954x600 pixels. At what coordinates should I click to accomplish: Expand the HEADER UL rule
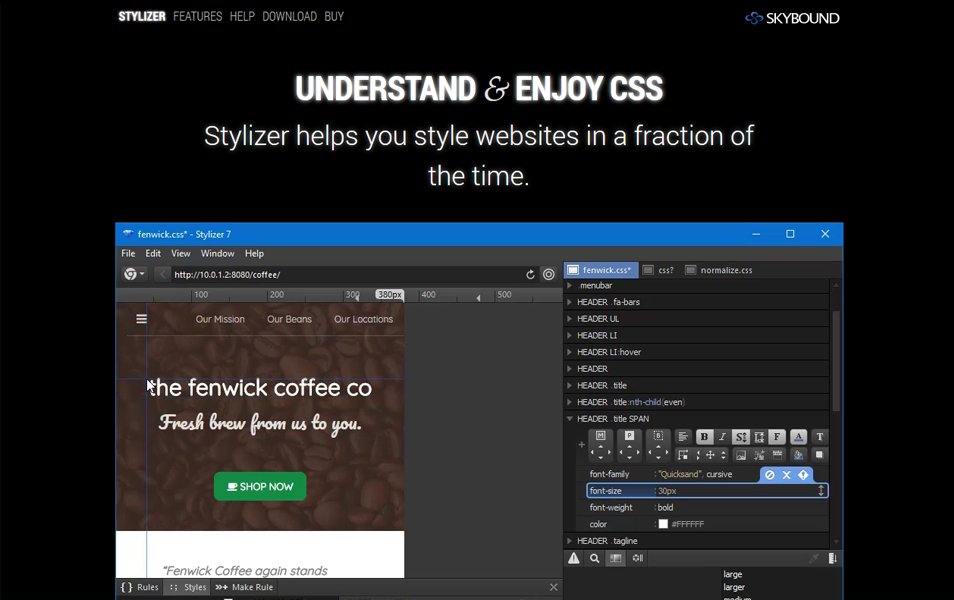coord(569,318)
